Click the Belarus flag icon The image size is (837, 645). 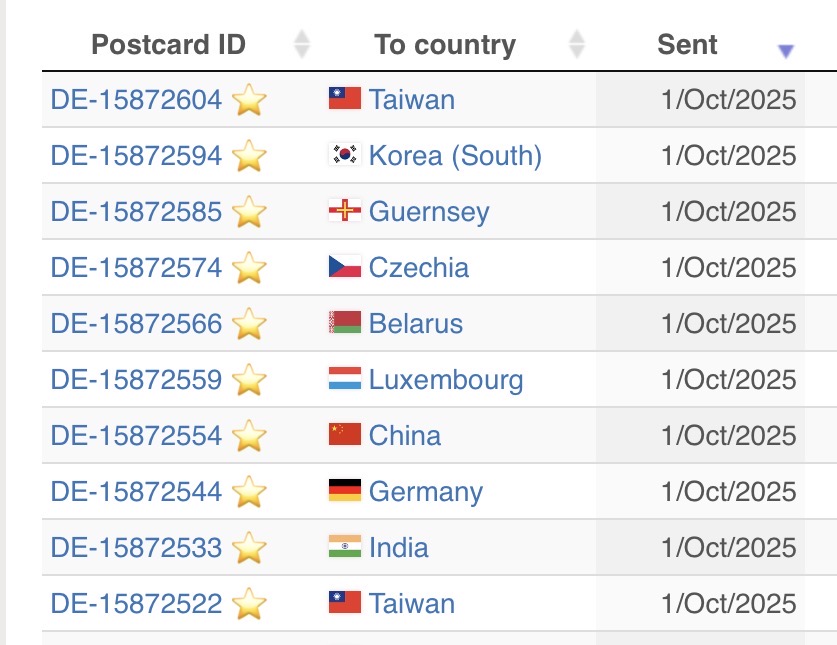(344, 323)
